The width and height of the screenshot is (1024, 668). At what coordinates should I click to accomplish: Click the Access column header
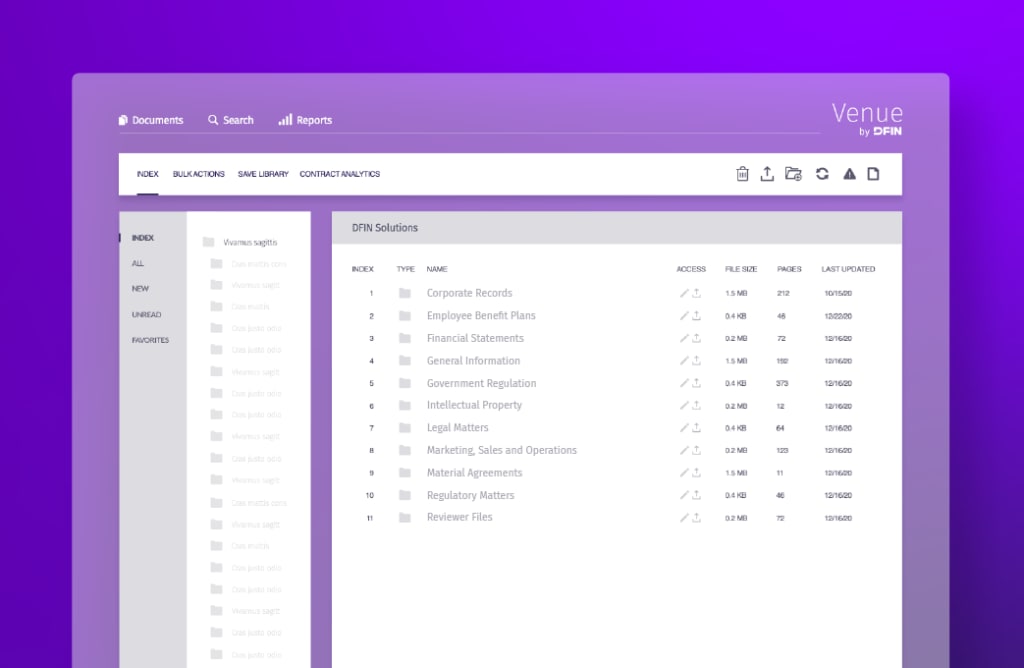(x=691, y=269)
